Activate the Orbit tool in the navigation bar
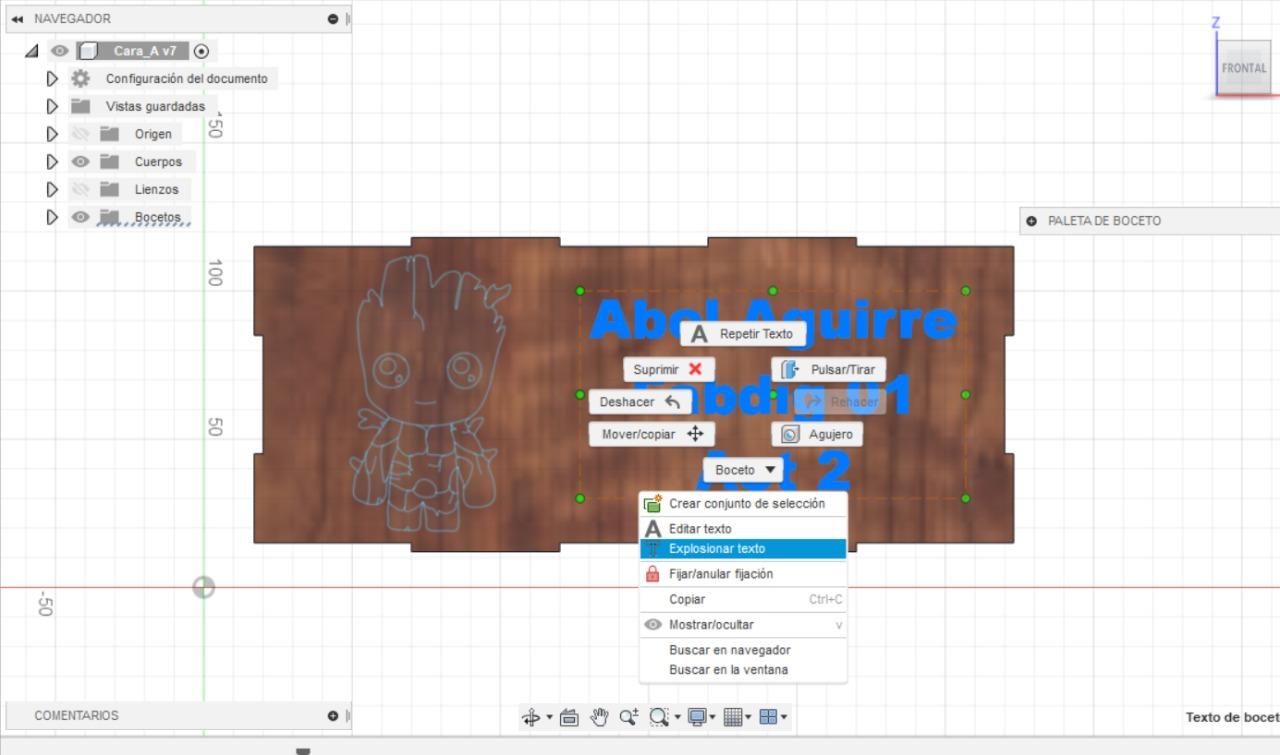The image size is (1280, 755). pos(531,717)
